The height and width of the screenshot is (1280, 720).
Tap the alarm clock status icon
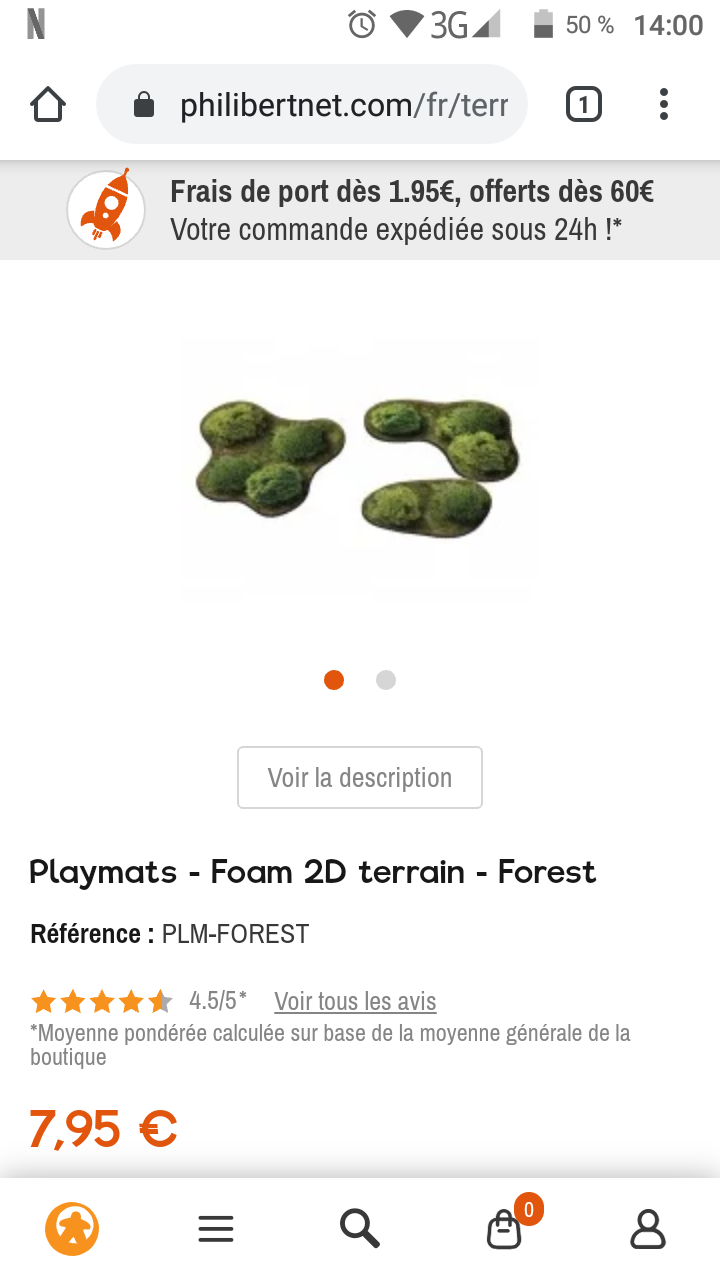[x=361, y=24]
